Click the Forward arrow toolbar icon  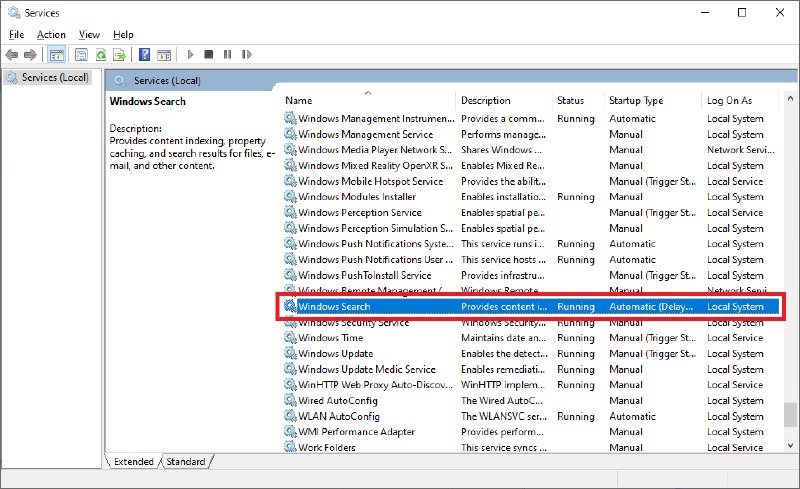pyautogui.click(x=30, y=54)
